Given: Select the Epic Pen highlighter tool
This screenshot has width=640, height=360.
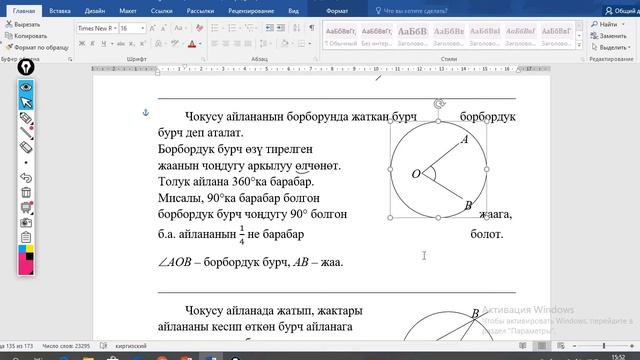Looking at the screenshot, I should (x=26, y=118).
